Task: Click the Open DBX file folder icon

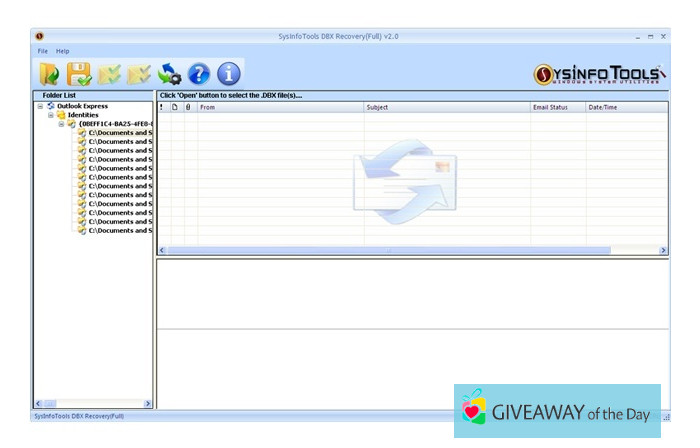Action: tap(49, 73)
